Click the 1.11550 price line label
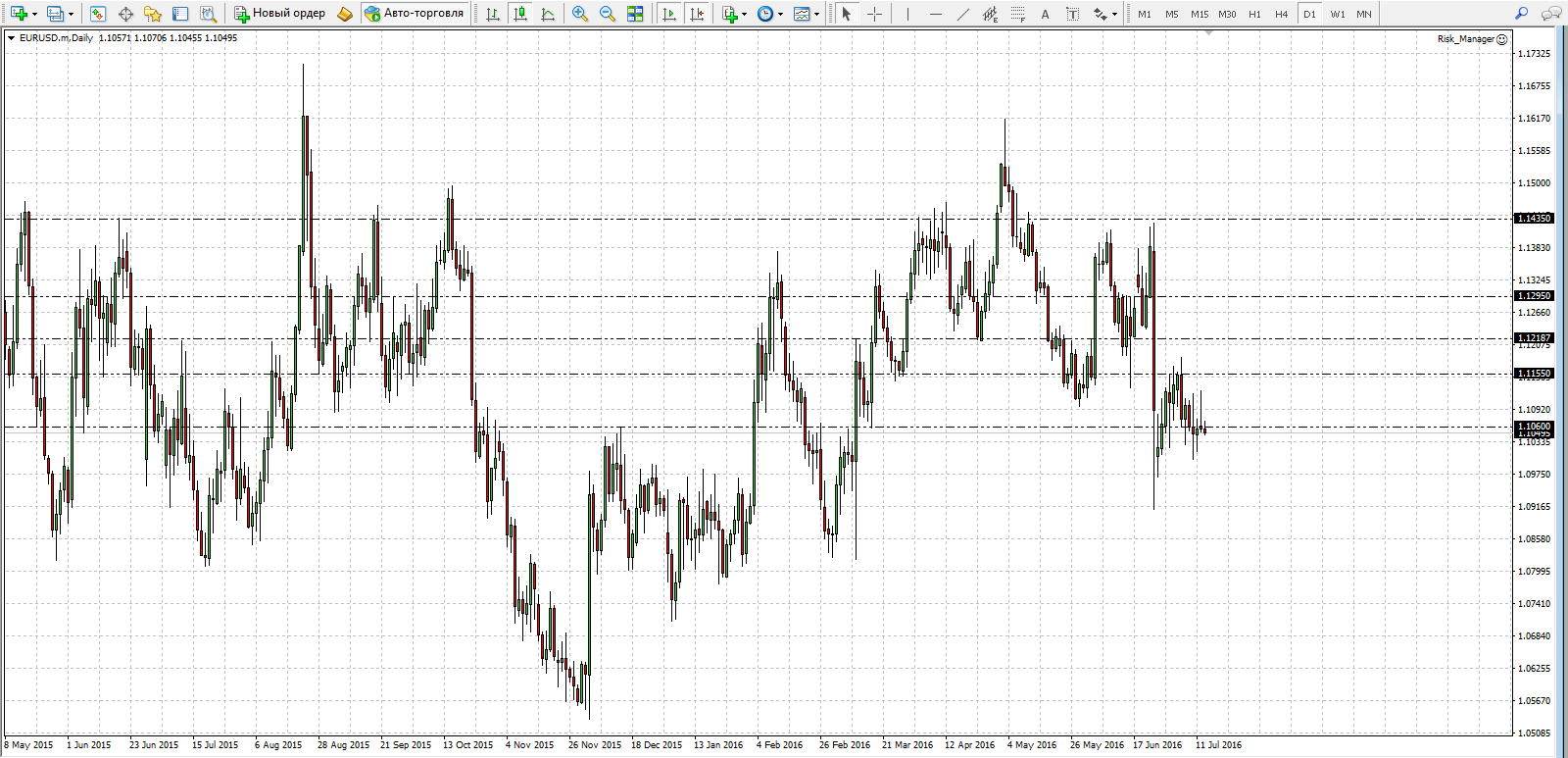This screenshot has height=758, width=1568. (x=1534, y=374)
